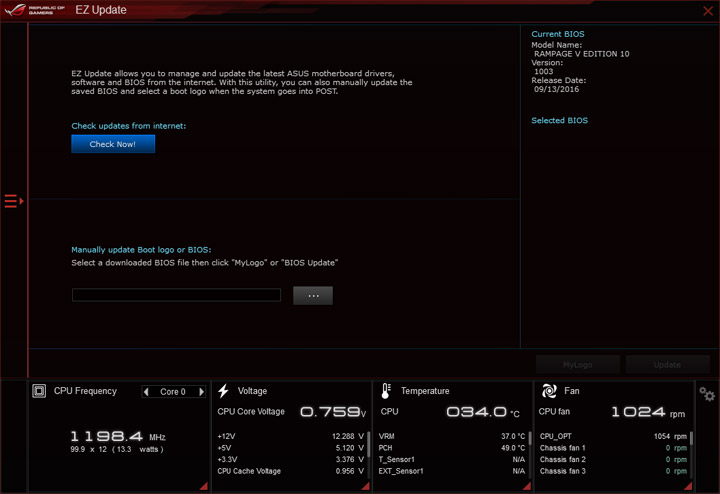720x494 pixels.
Task: Click the BIOS file path input field
Action: (176, 295)
